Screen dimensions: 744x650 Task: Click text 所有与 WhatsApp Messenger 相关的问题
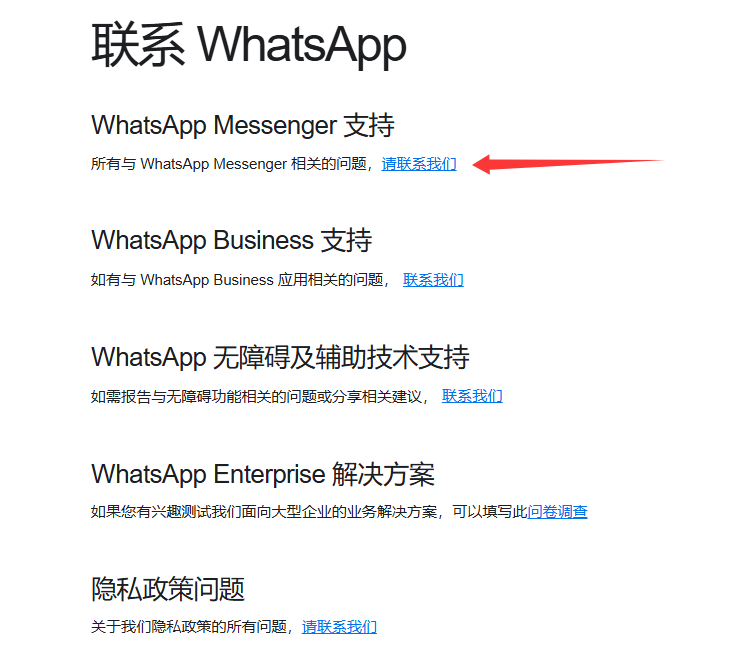229,164
